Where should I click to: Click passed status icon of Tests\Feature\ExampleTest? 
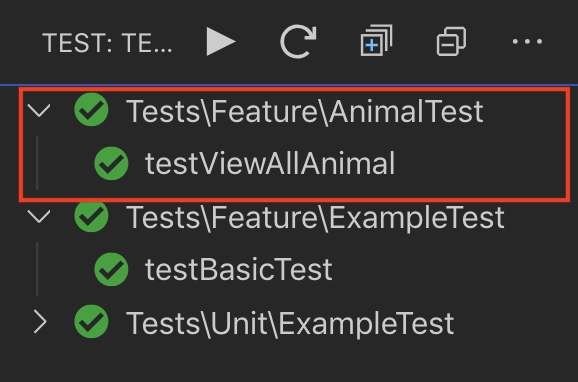click(x=91, y=216)
